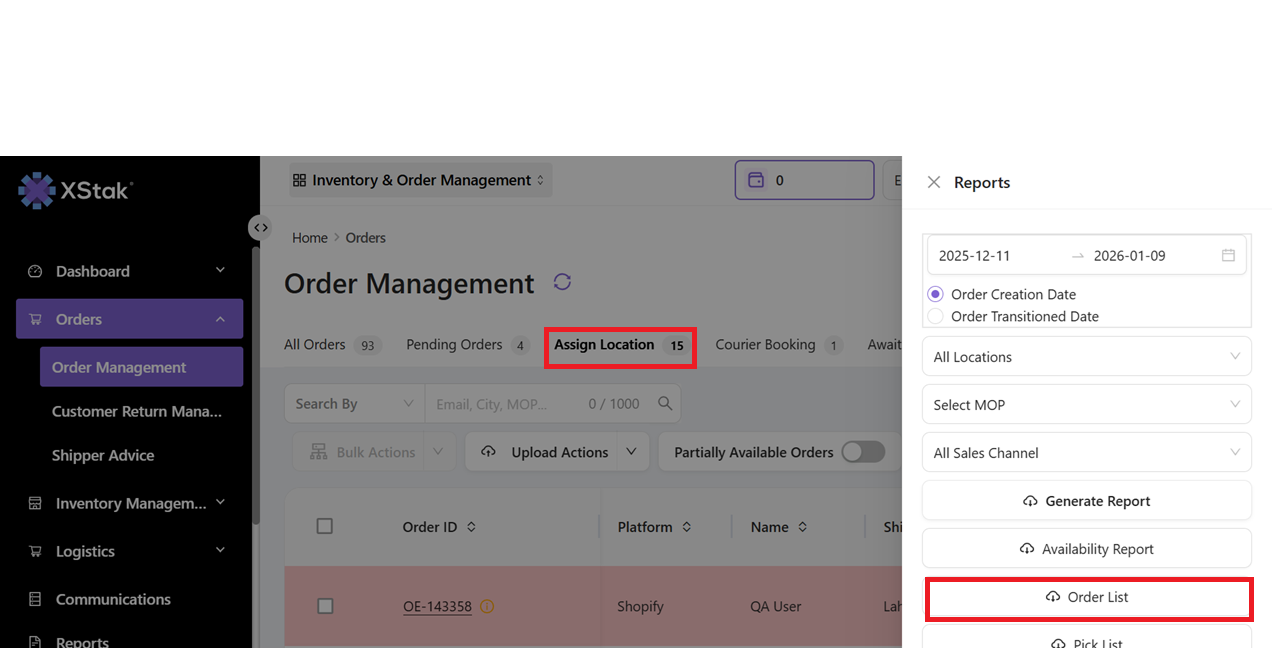Select Order Transitioned Date radio button
The image size is (1272, 648).
(936, 316)
